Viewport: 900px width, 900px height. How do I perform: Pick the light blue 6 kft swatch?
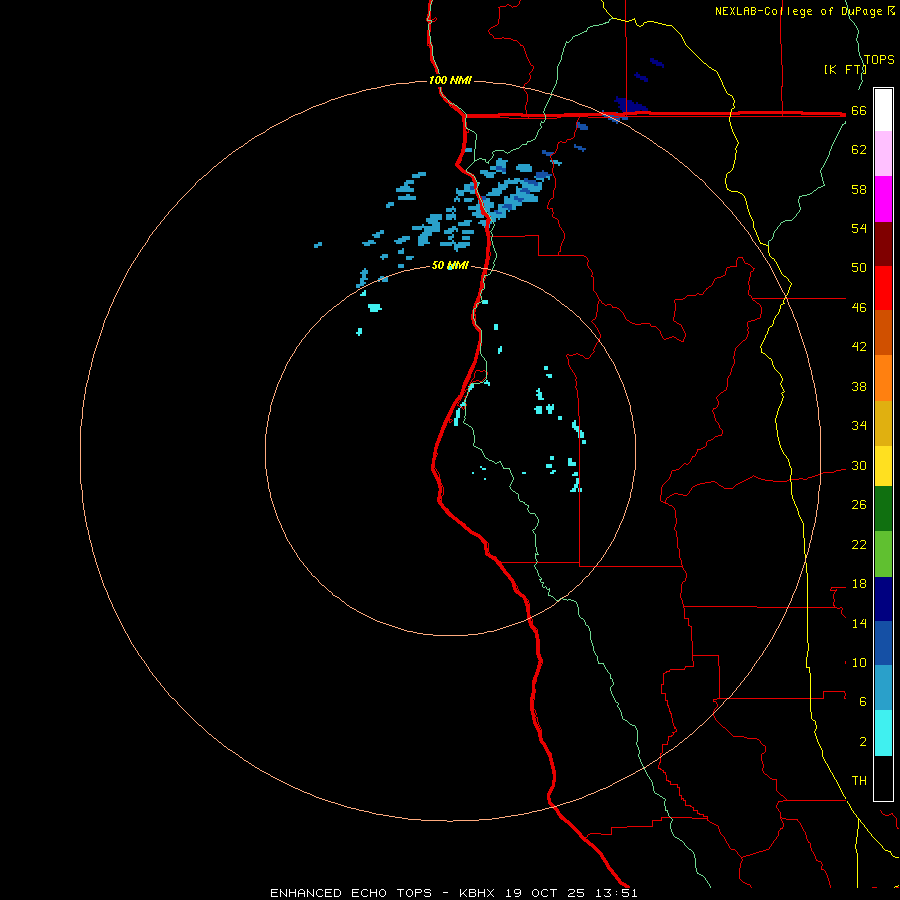tap(883, 688)
